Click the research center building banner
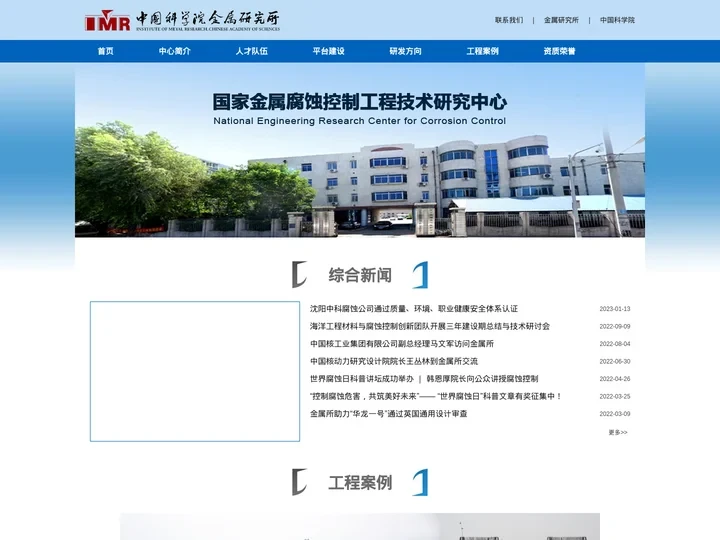 (360, 150)
